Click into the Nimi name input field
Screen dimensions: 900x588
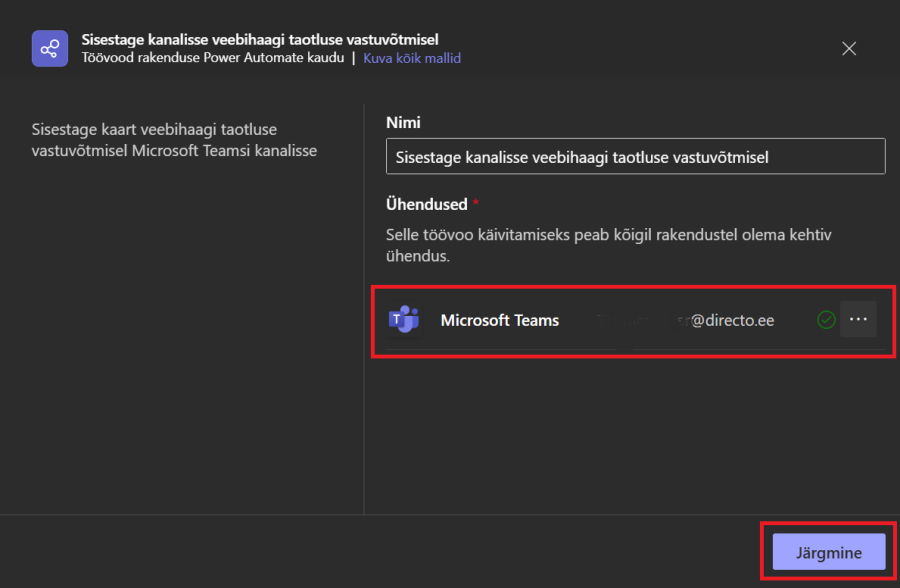[635, 157]
